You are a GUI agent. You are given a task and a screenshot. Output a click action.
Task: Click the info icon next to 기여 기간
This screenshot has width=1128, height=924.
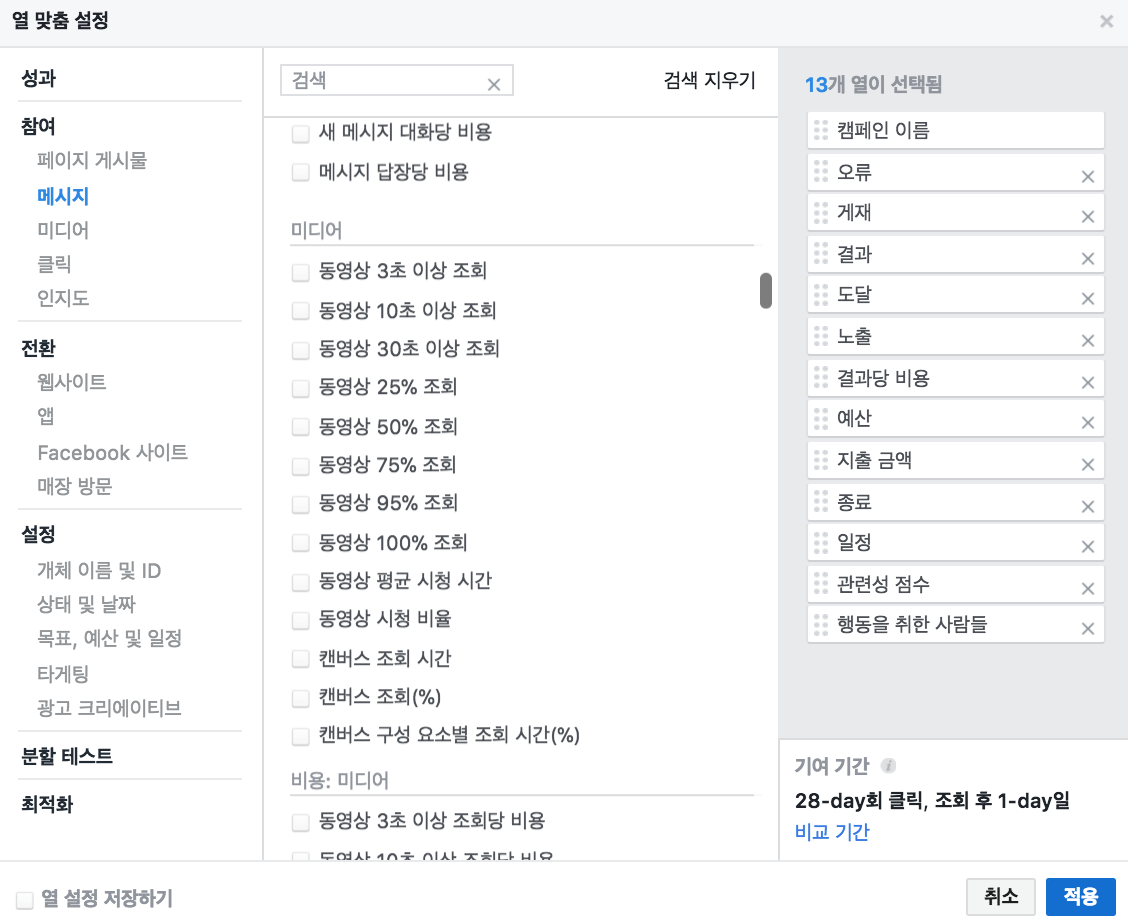click(889, 765)
